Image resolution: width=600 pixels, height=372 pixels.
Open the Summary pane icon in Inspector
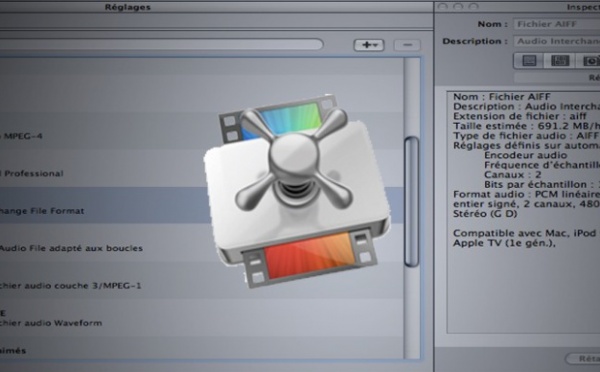coord(529,61)
